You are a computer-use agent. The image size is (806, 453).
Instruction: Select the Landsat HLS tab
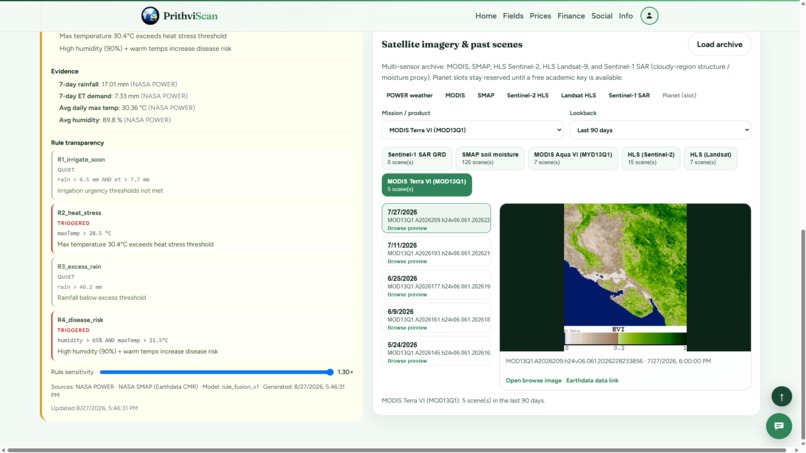point(578,95)
